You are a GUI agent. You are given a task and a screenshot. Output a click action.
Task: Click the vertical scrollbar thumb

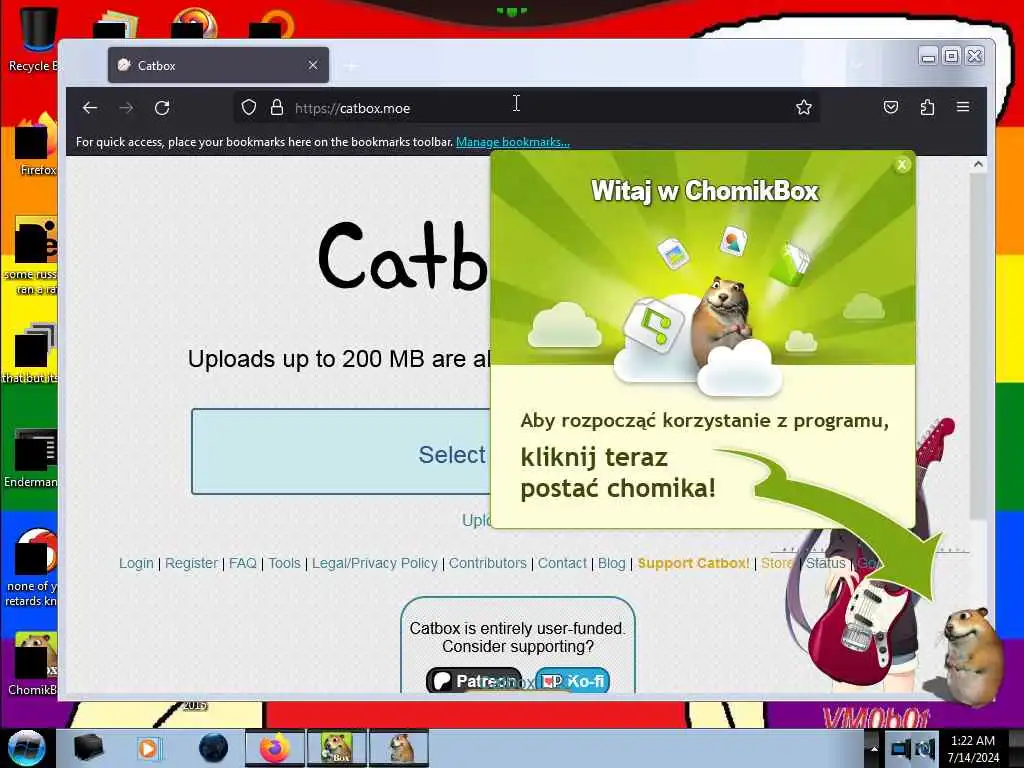click(x=978, y=346)
